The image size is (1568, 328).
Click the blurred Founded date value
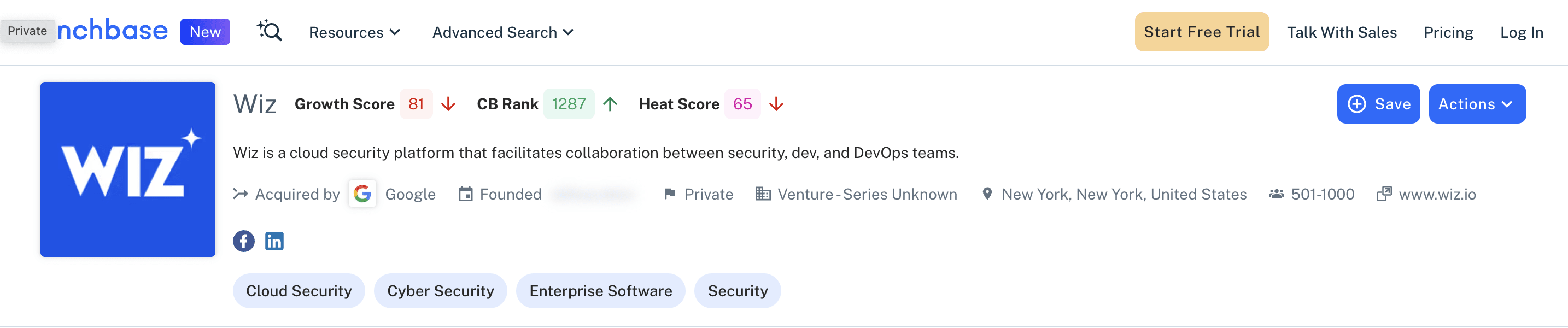click(x=594, y=194)
